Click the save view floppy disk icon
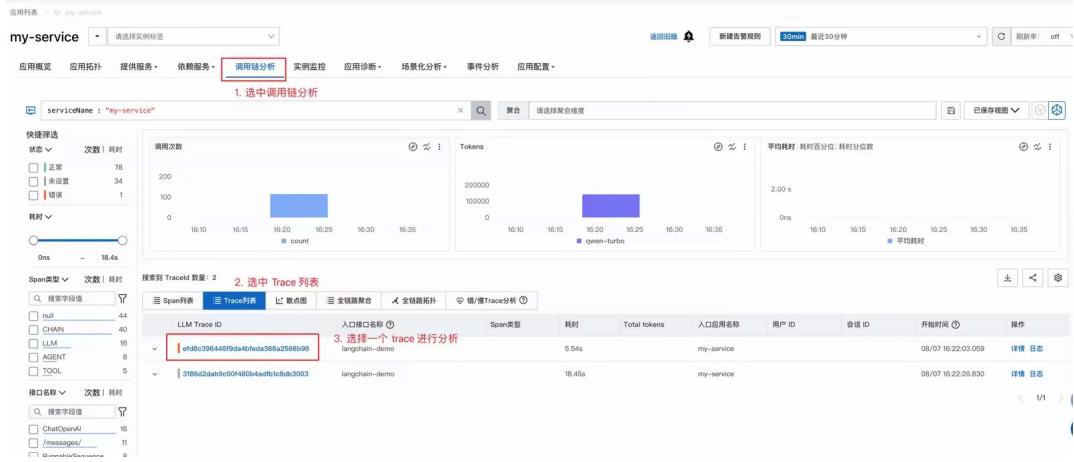This screenshot has width=1074, height=462. (x=951, y=110)
